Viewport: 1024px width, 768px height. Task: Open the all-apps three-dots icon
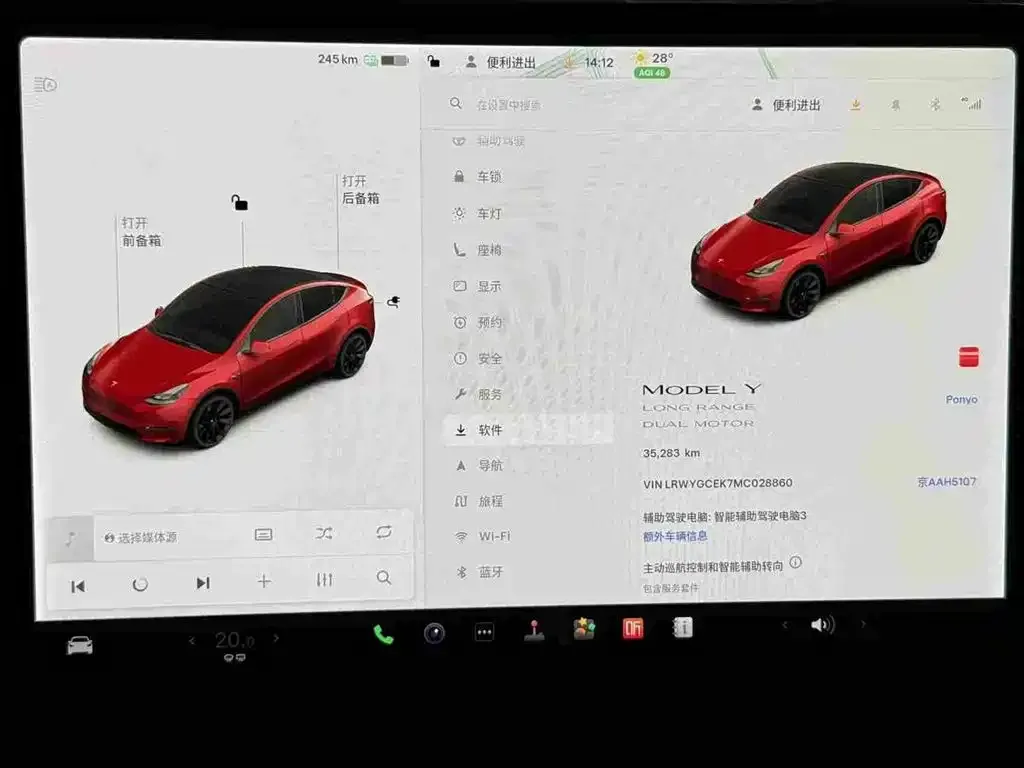[x=484, y=632]
